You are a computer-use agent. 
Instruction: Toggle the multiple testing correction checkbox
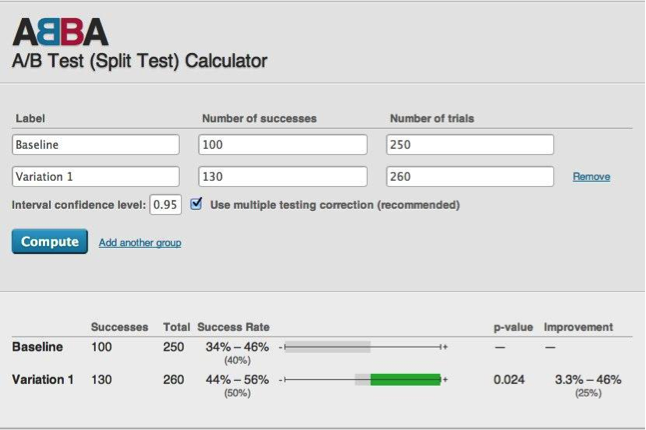[x=196, y=205]
